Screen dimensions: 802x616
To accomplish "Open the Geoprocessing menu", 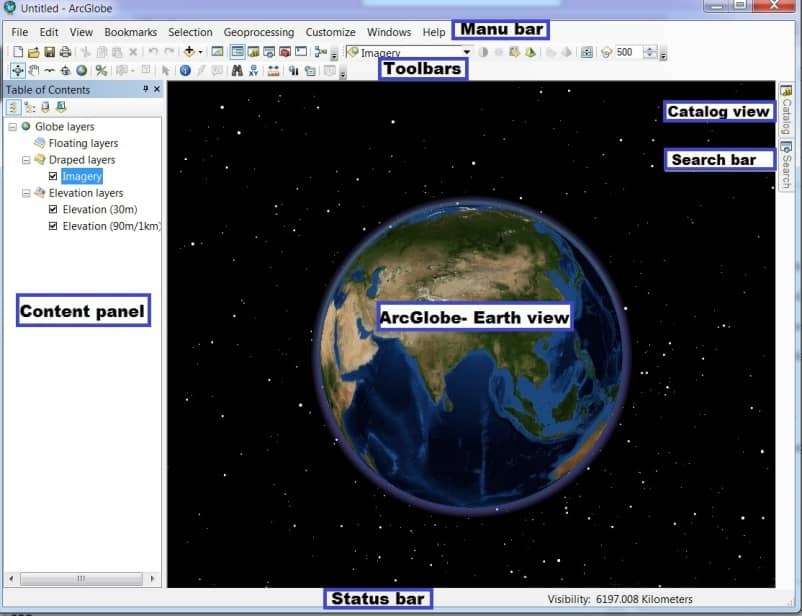I will (x=258, y=32).
